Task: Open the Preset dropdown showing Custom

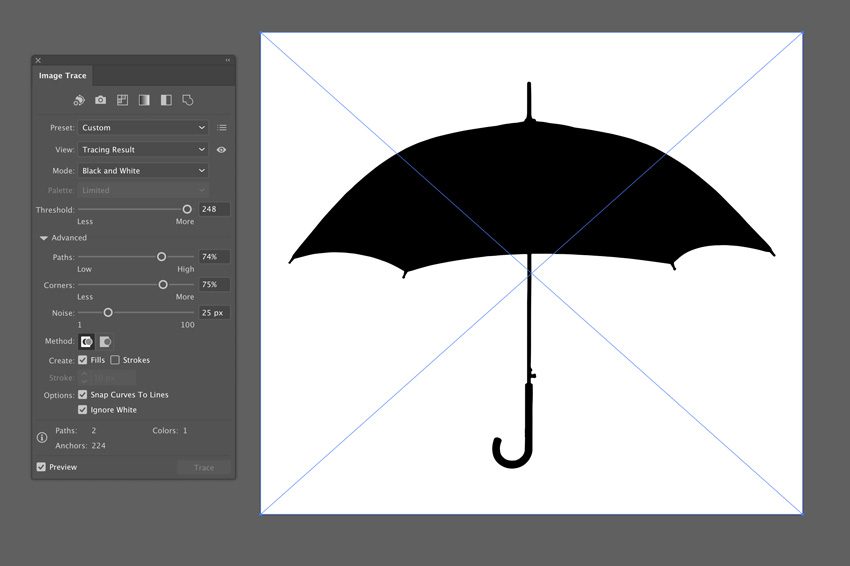Action: tap(143, 128)
